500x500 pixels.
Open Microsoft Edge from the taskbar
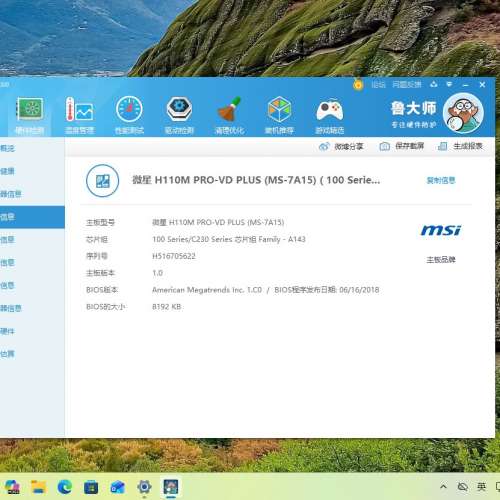[65, 487]
